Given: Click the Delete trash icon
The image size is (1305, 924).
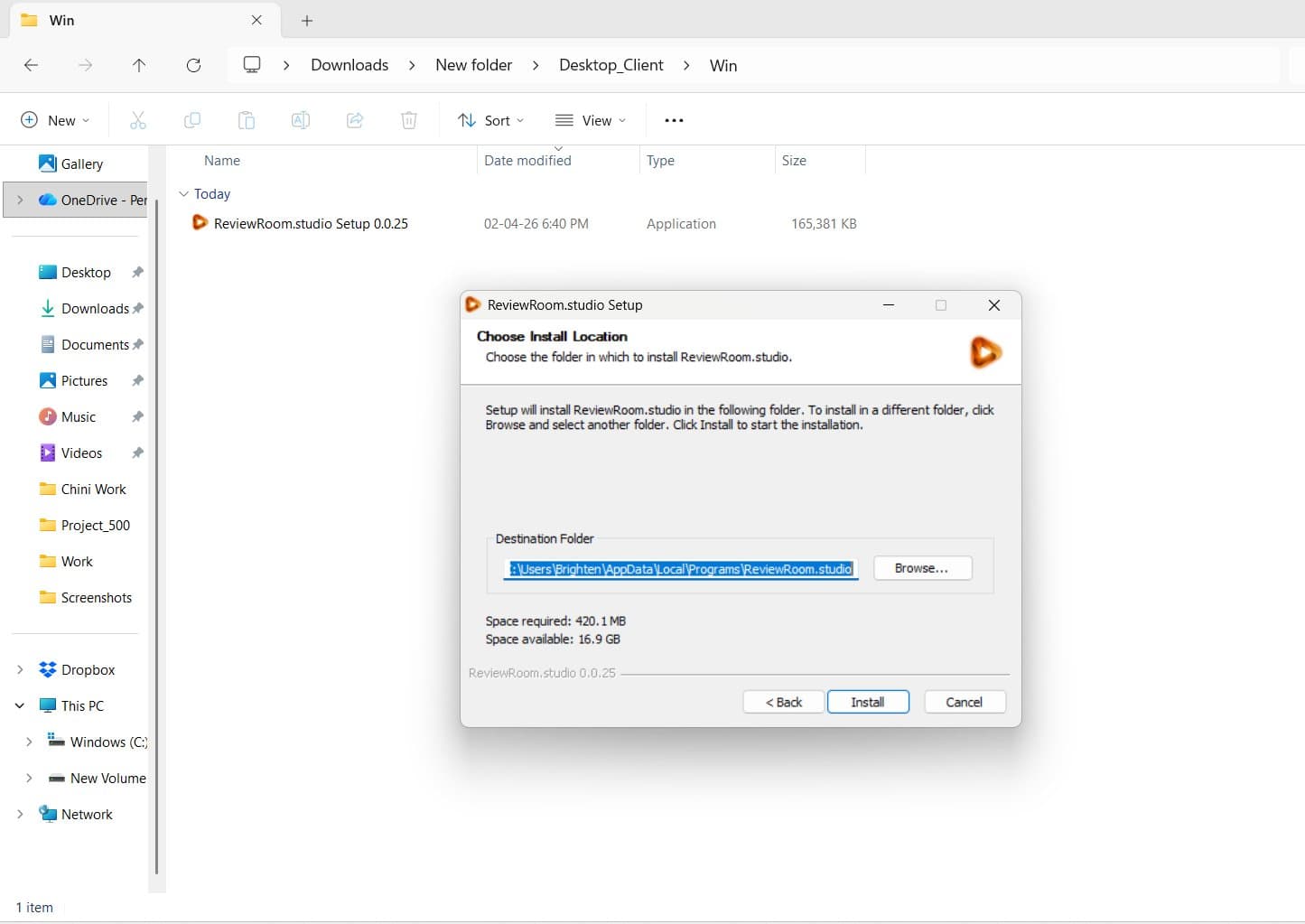Looking at the screenshot, I should [409, 120].
